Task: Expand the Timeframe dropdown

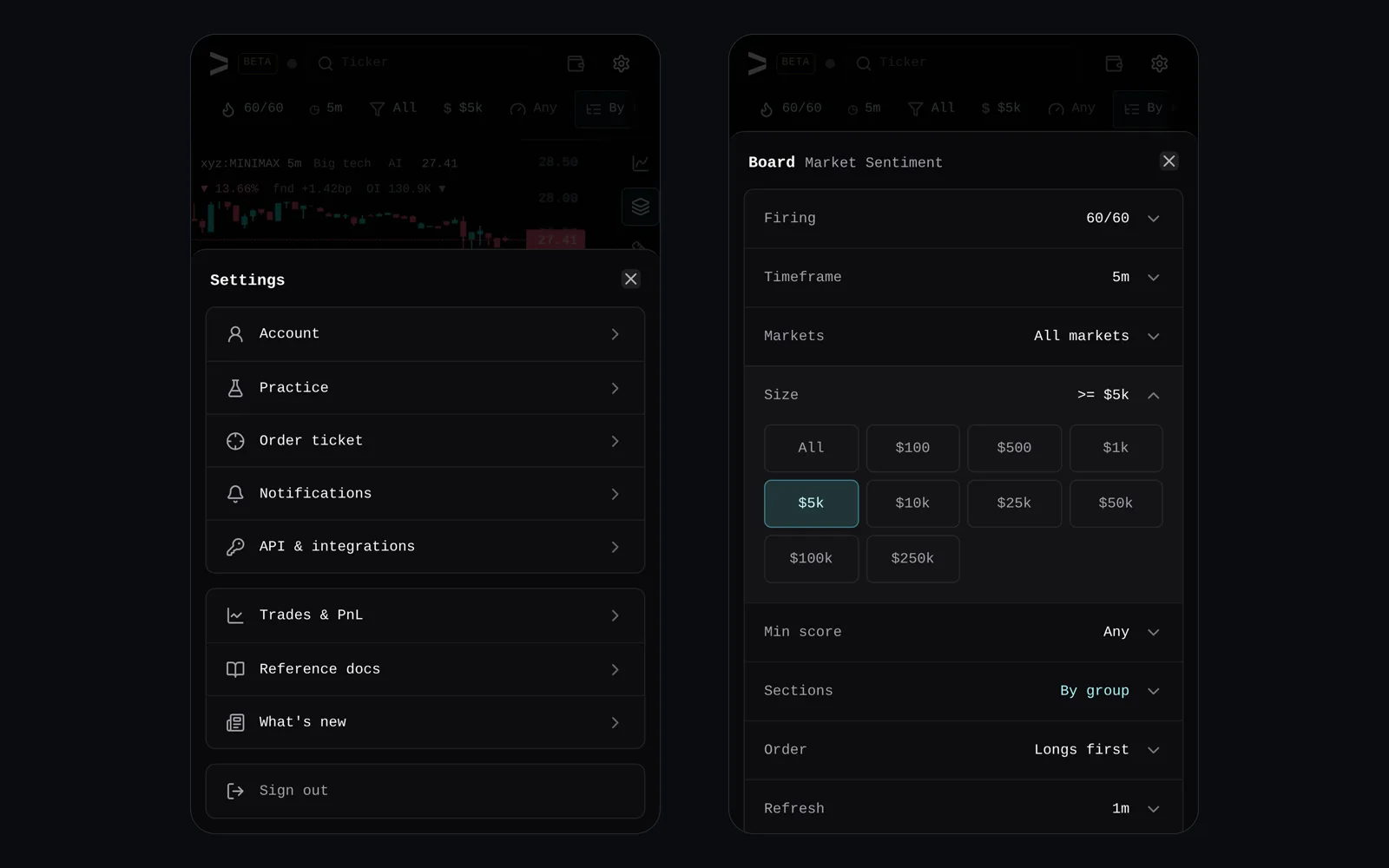Action: click(964, 278)
